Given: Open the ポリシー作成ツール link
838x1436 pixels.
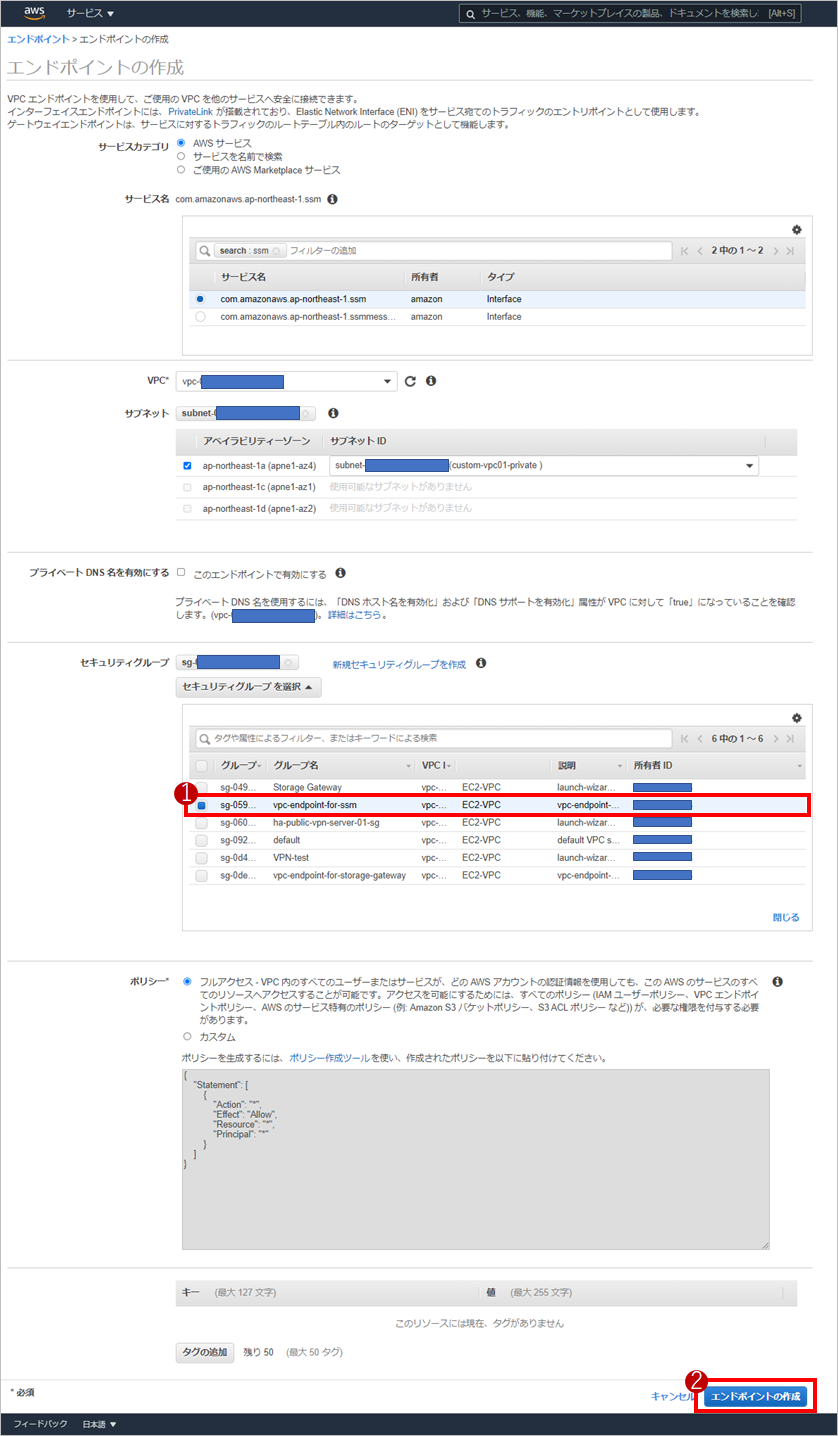Looking at the screenshot, I should point(330,1057).
